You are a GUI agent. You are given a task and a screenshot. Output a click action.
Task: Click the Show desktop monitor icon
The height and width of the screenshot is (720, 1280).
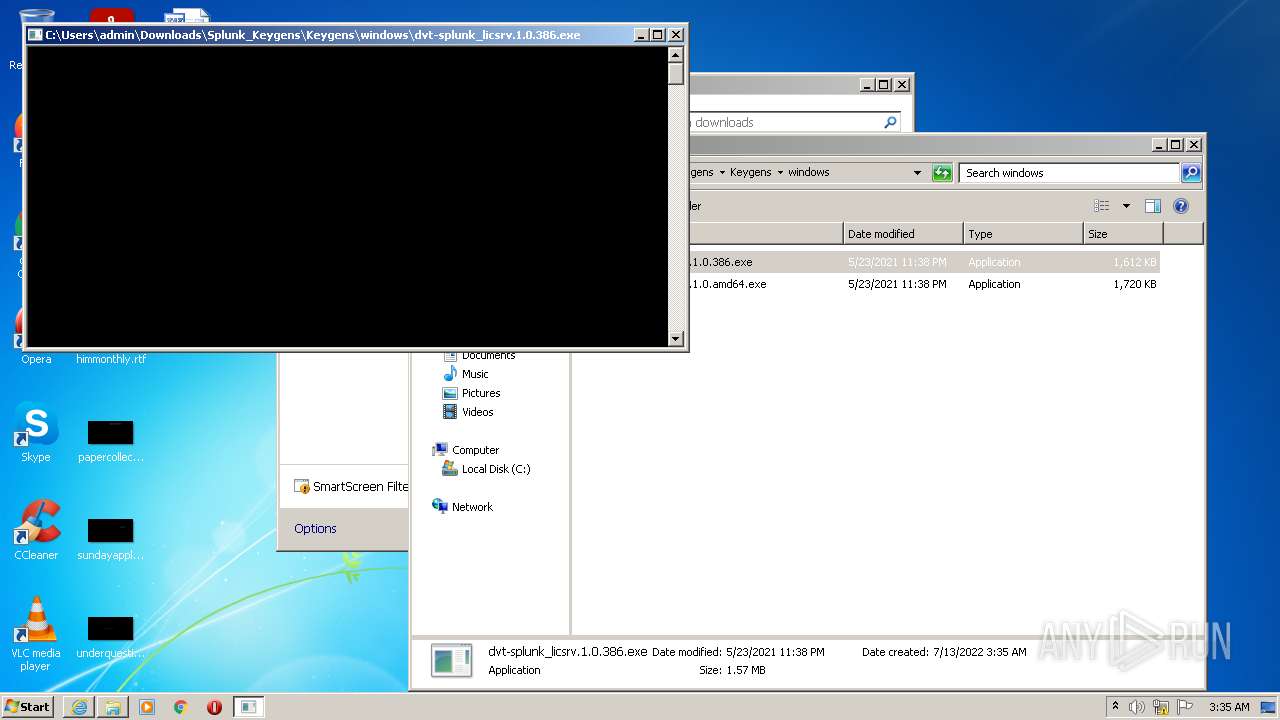pyautogui.click(x=1268, y=707)
